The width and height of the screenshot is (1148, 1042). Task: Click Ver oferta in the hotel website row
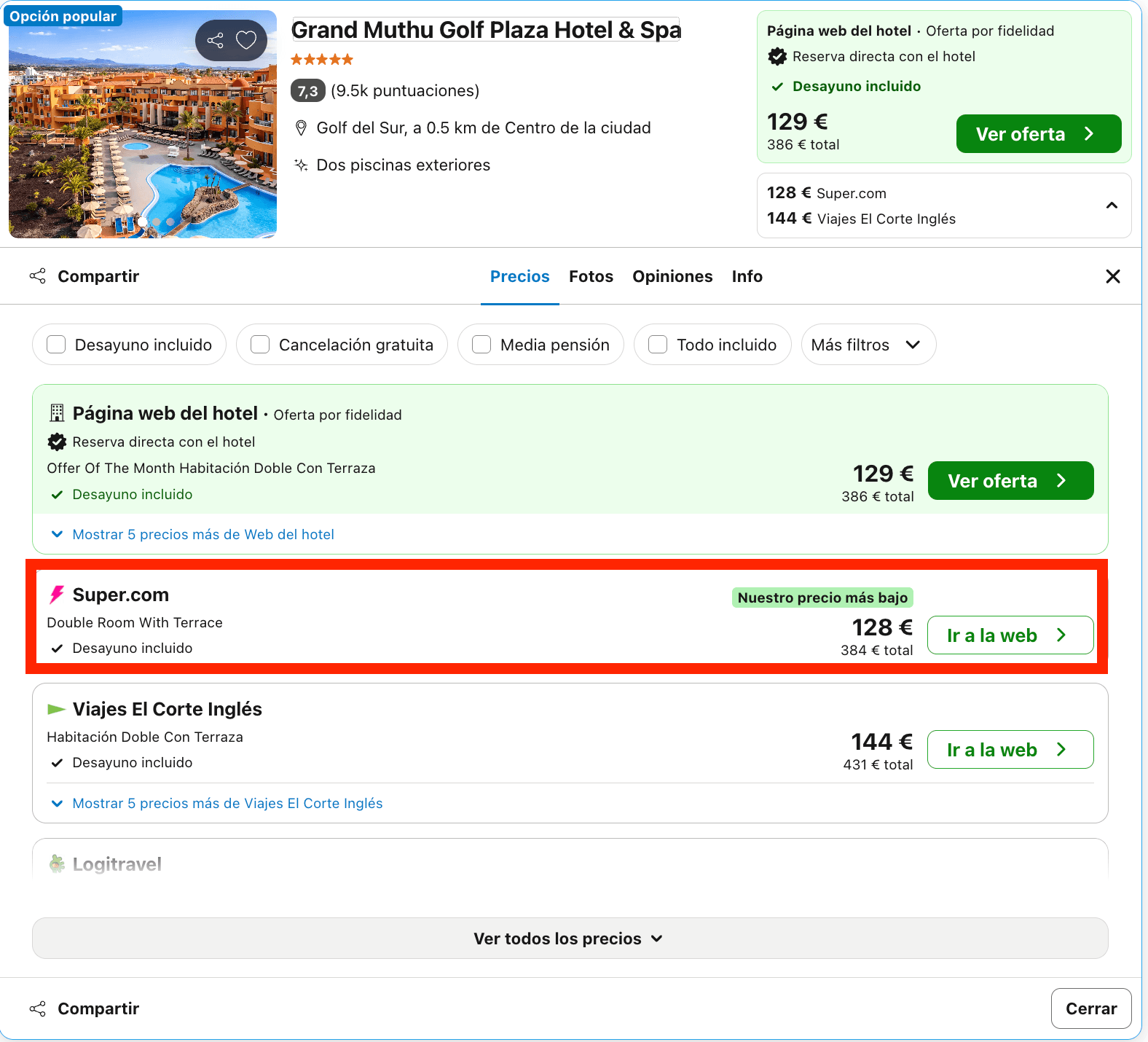coord(1010,481)
